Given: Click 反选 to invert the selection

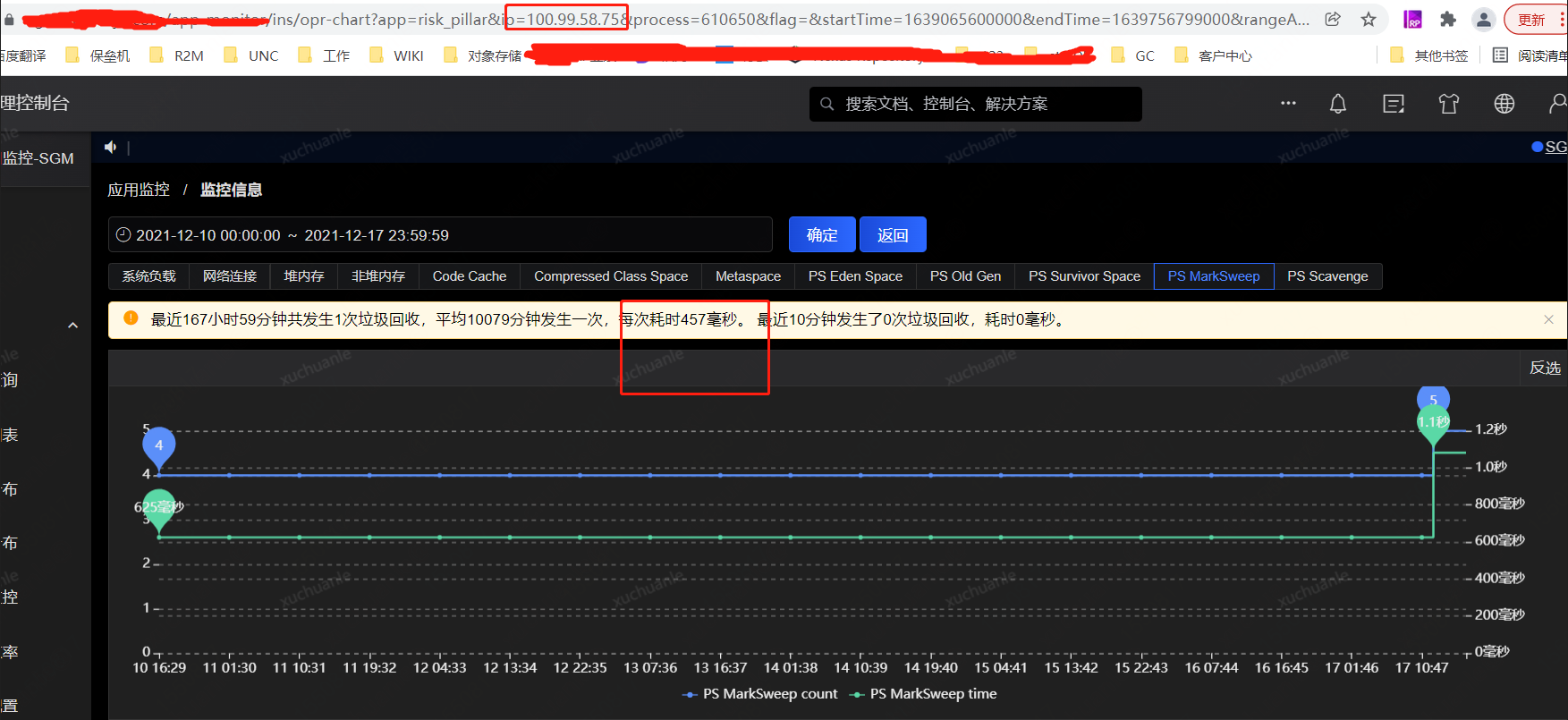Looking at the screenshot, I should point(1545,368).
